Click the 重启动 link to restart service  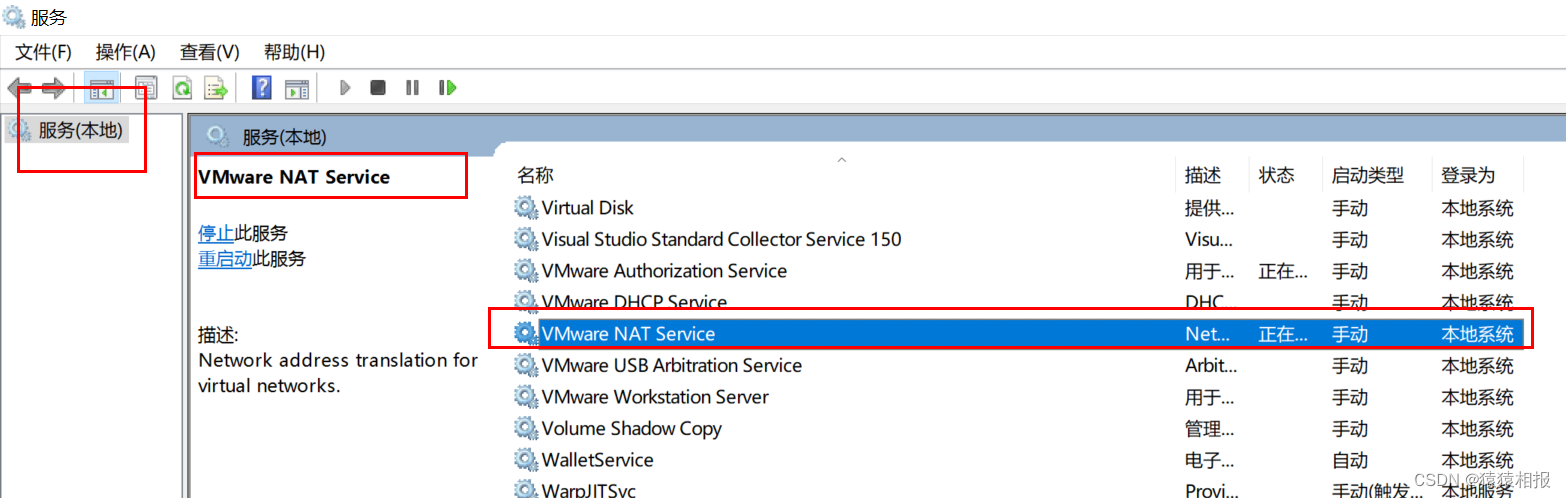pos(225,259)
